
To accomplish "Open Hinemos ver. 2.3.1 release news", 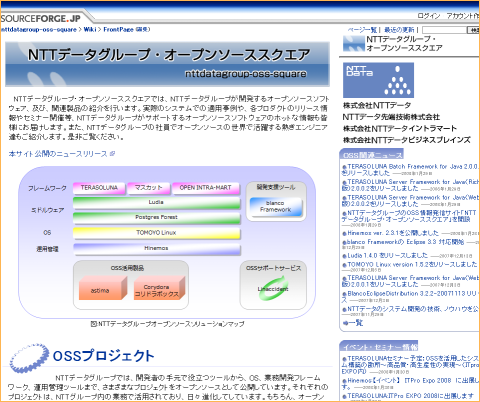I will click(x=393, y=233).
